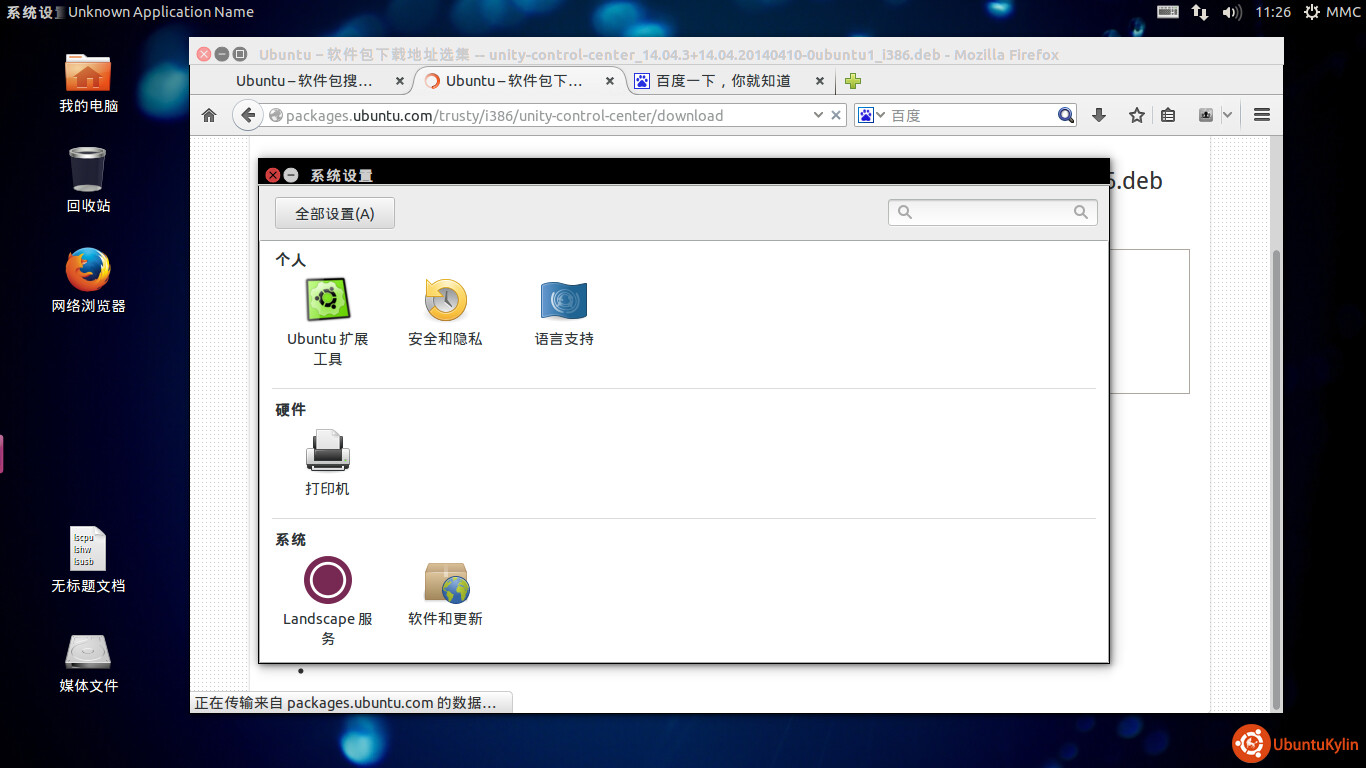Open the volume indicator in top panel
Screen dimensions: 1366x768
pyautogui.click(x=1231, y=12)
